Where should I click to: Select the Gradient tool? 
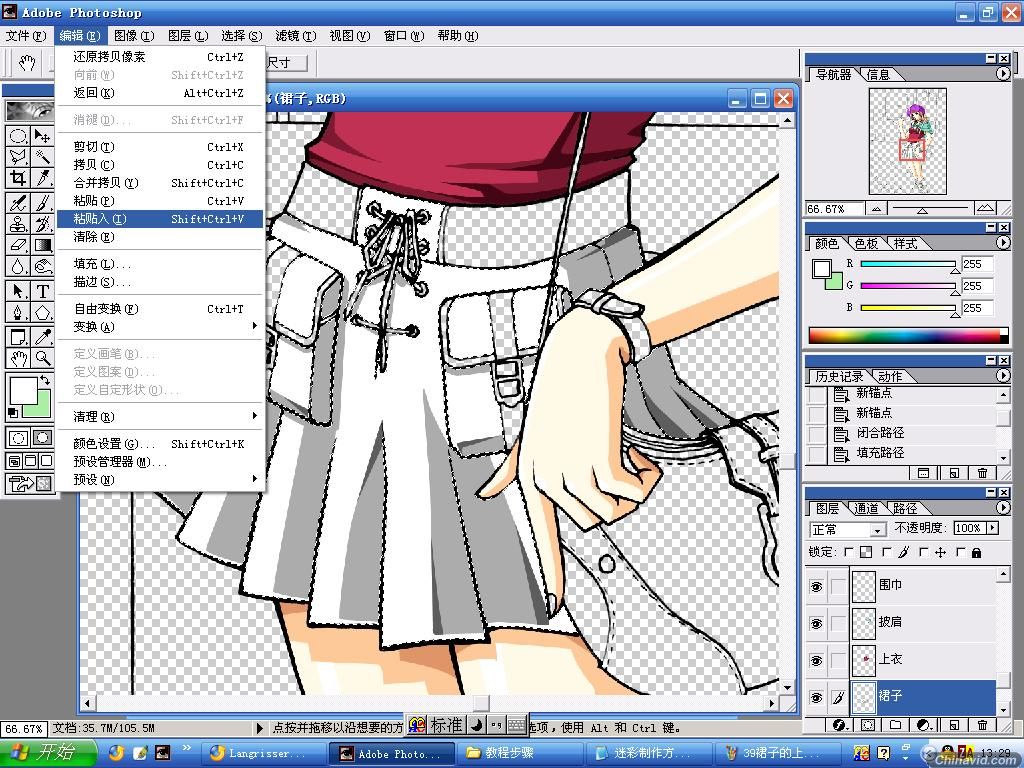[x=42, y=246]
